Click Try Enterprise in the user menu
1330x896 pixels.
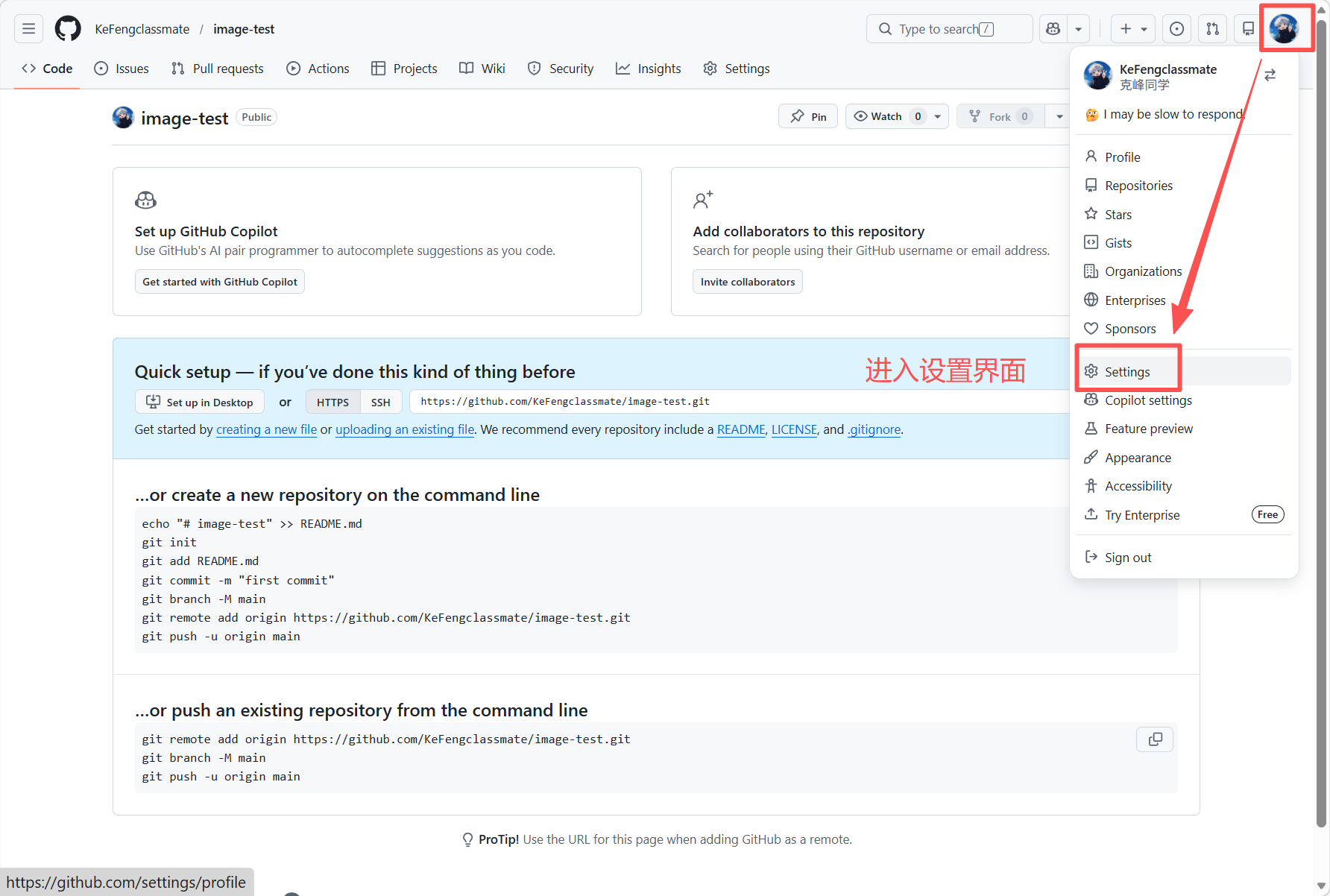1184,514
